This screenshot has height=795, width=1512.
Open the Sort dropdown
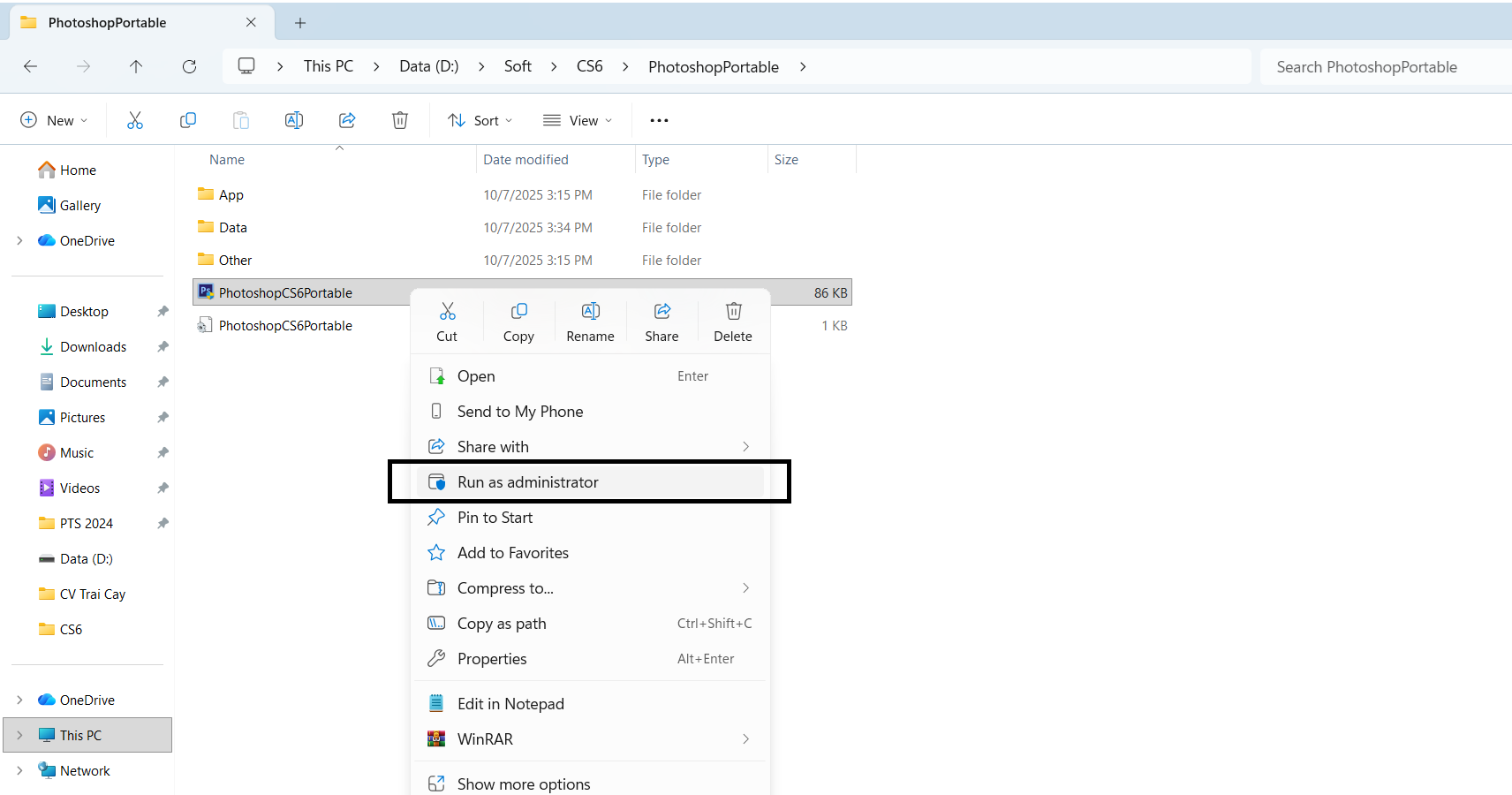[x=480, y=121]
